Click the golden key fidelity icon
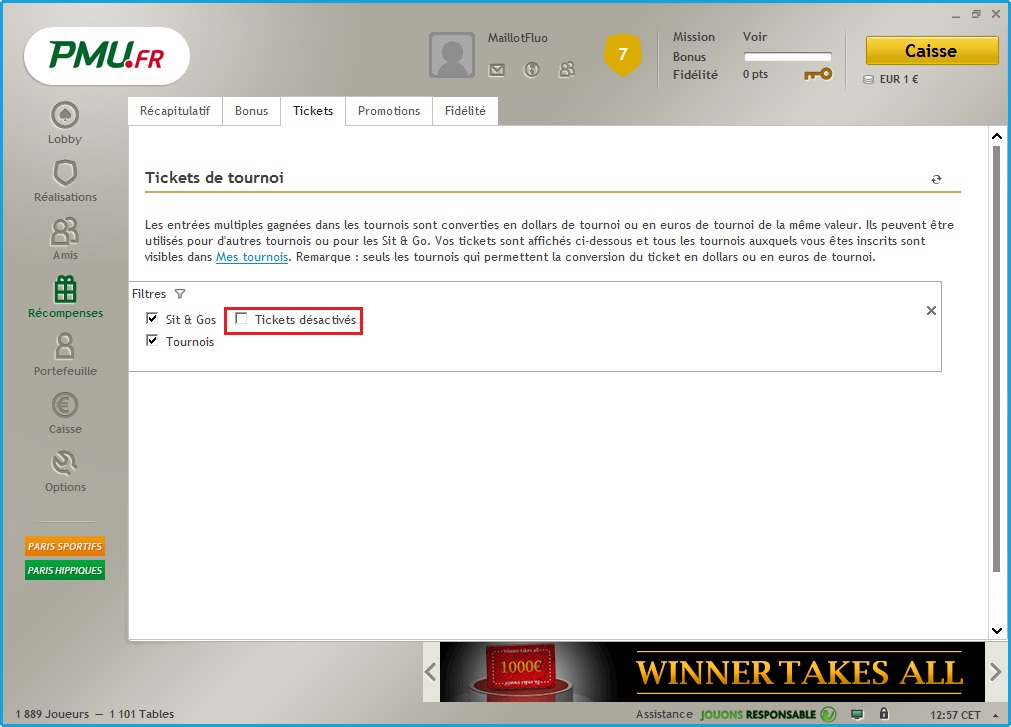 (818, 75)
